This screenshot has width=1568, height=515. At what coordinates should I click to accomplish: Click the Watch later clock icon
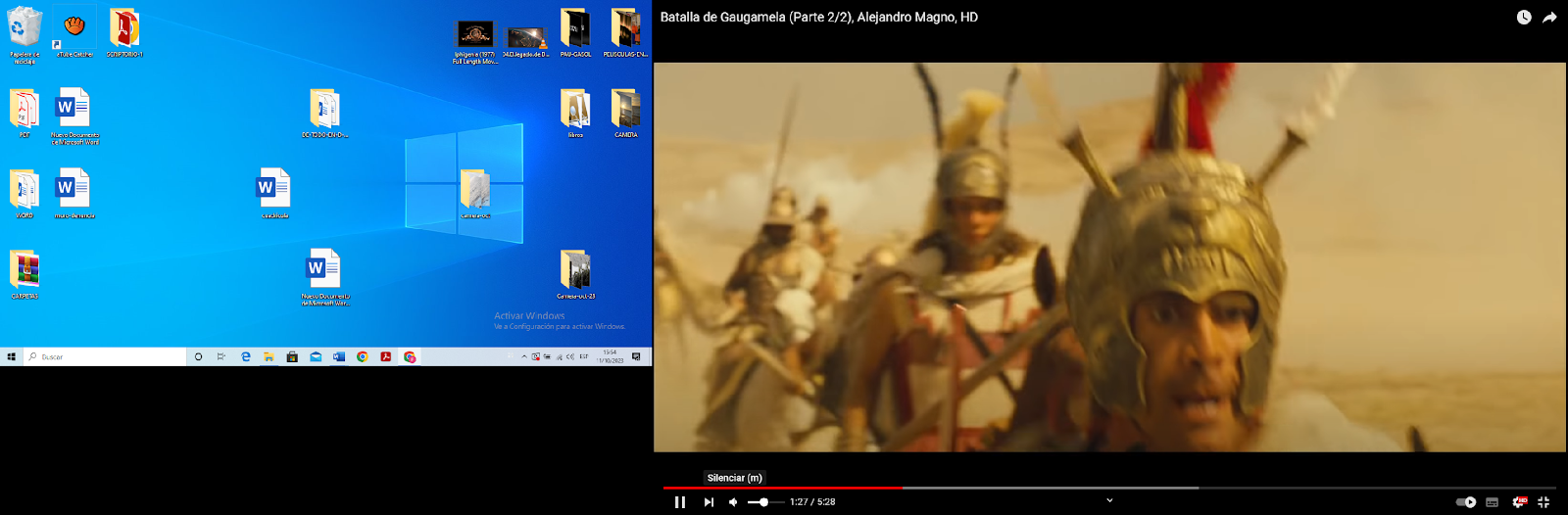point(1524,18)
